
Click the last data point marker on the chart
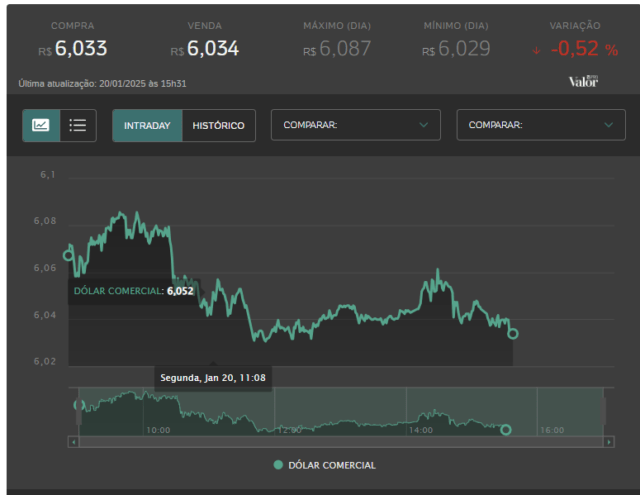513,334
